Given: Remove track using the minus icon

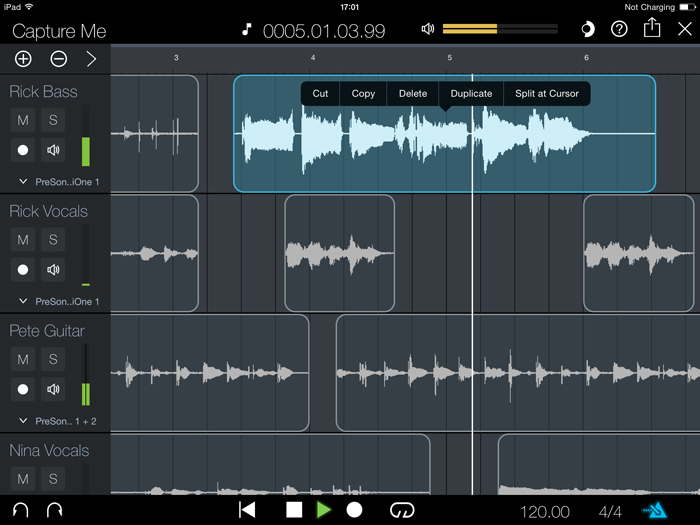Looking at the screenshot, I should (x=58, y=59).
